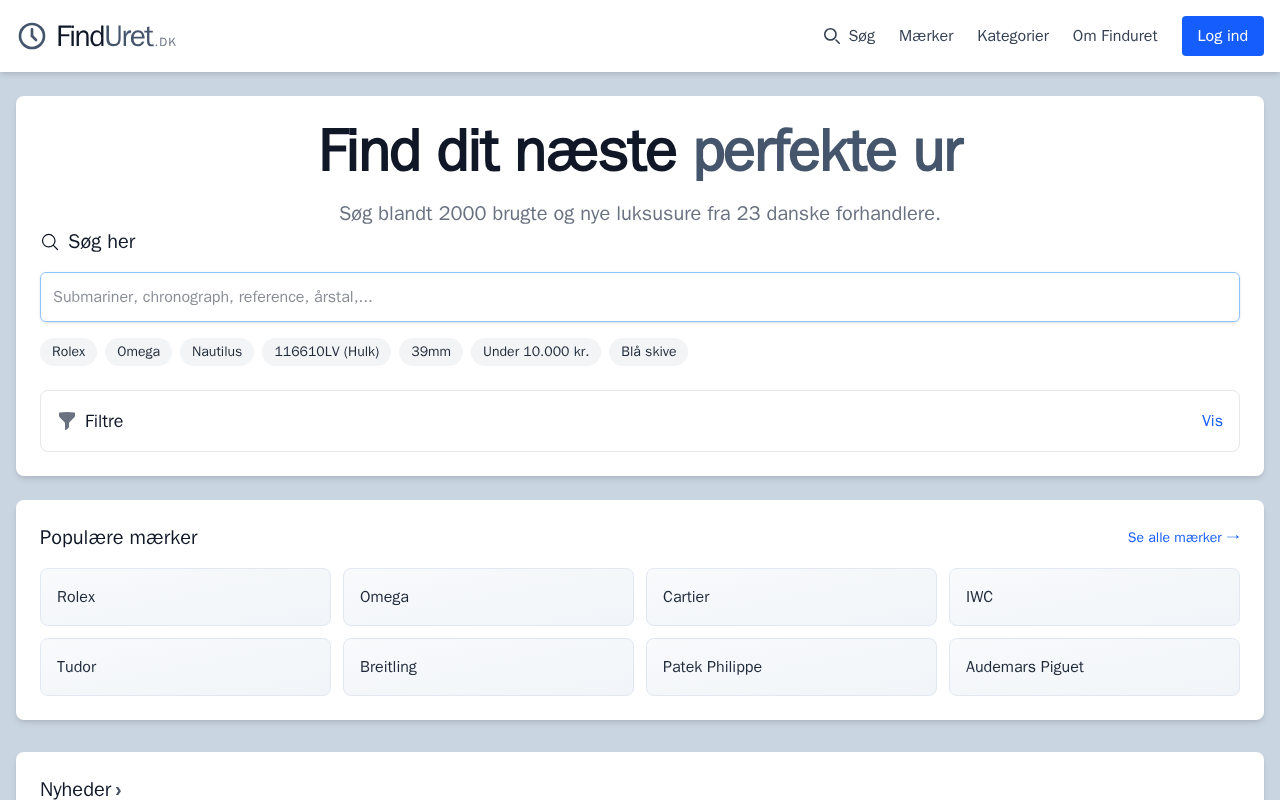Open the Patek Philippe brand card
The height and width of the screenshot is (800, 1280).
pos(791,667)
